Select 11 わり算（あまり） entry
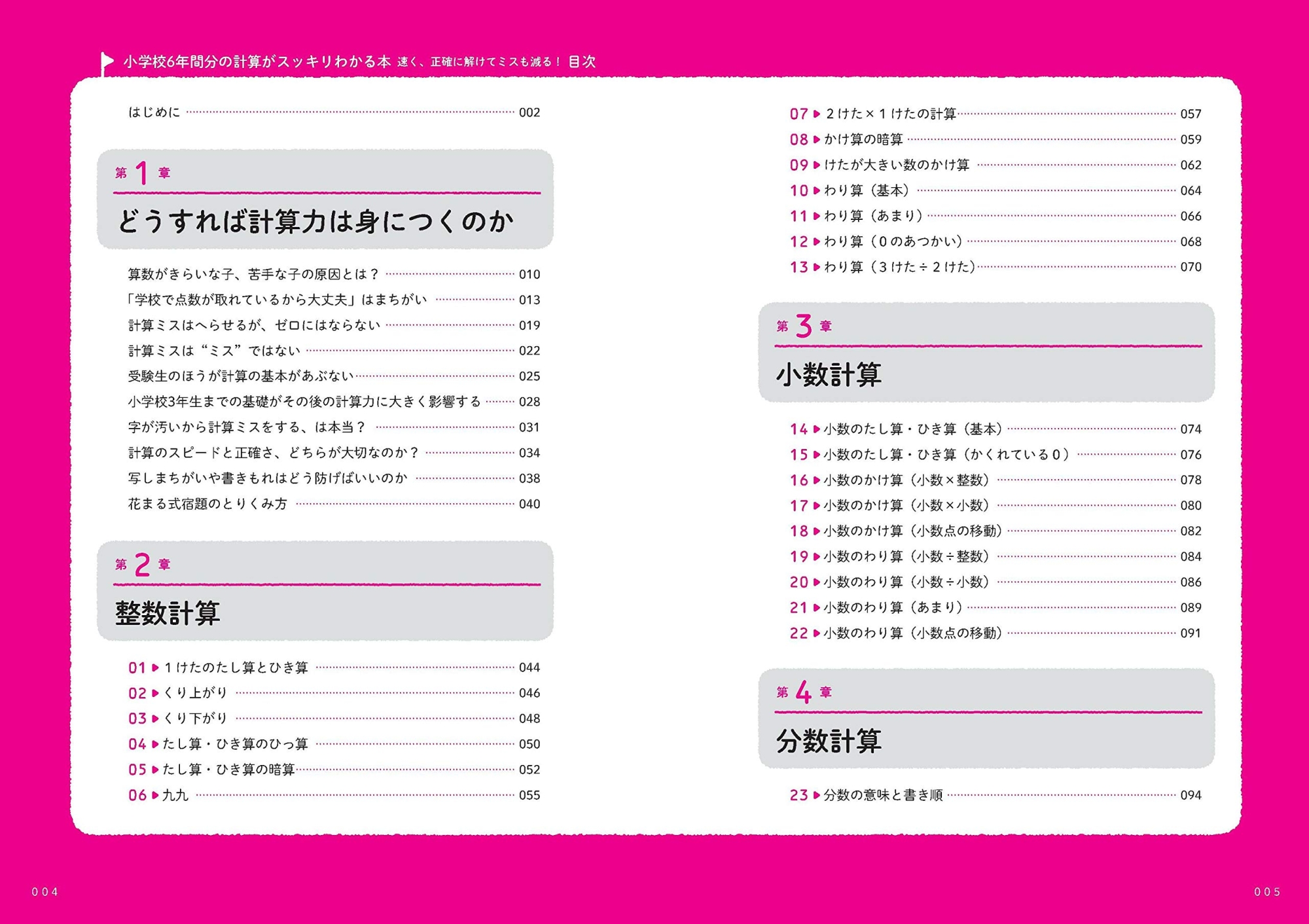1309x924 pixels. [995, 216]
